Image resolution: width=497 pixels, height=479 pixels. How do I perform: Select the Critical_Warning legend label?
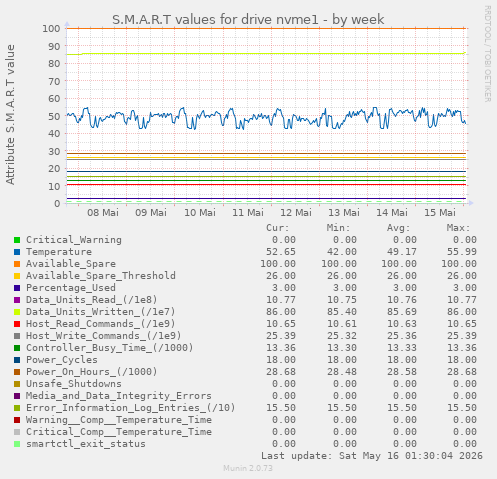[x=74, y=240]
